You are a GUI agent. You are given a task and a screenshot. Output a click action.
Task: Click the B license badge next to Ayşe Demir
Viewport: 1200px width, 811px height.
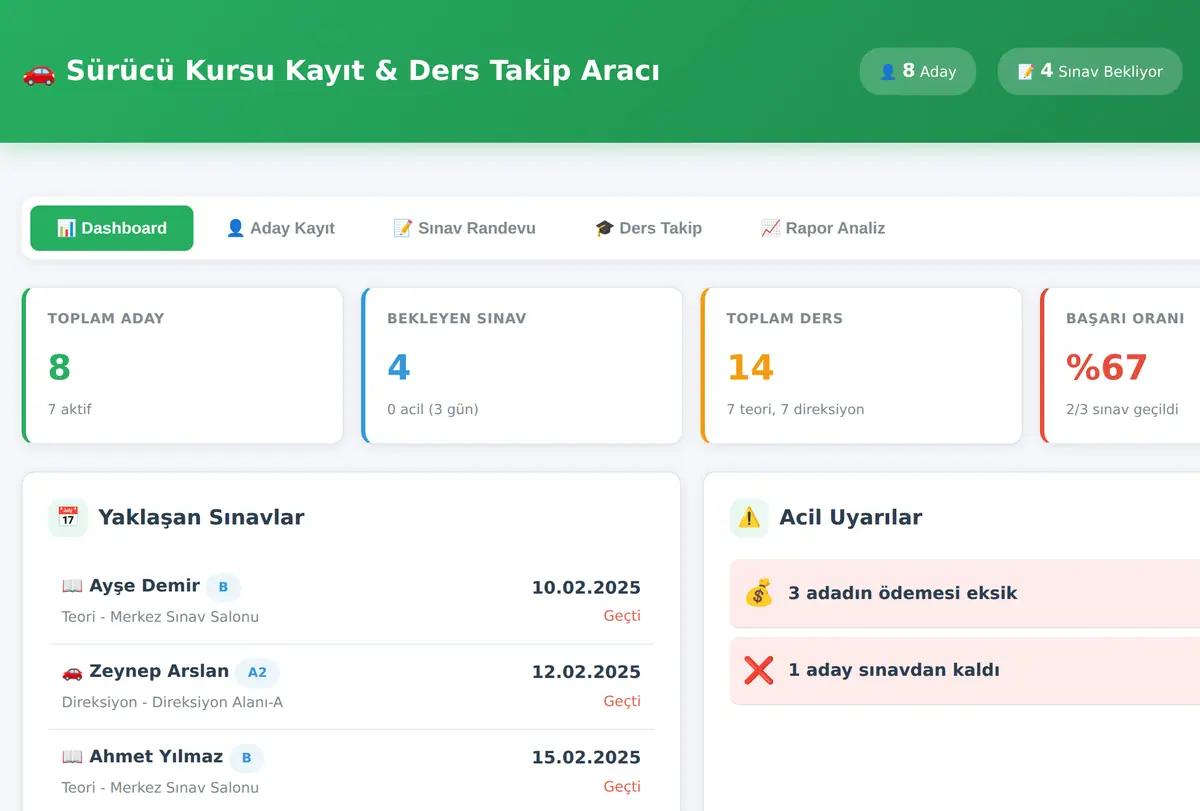(223, 587)
